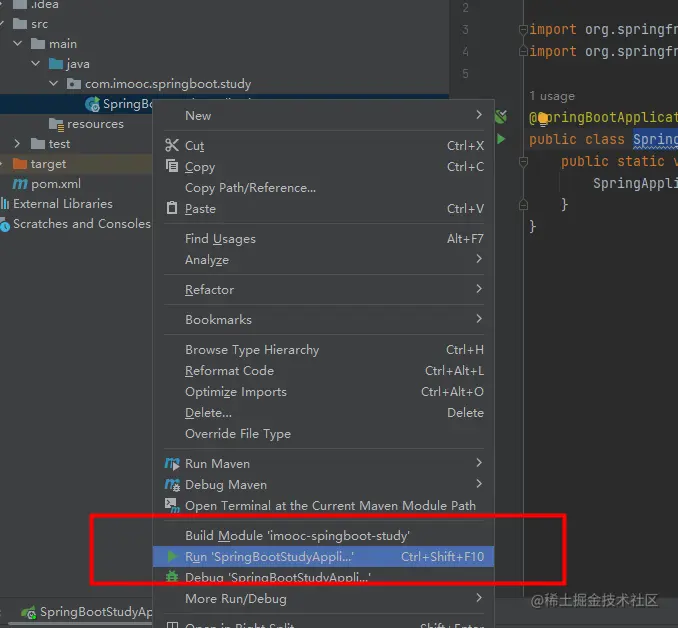Click line number 3 in the gutter
Image resolution: width=678 pixels, height=628 pixels.
pyautogui.click(x=465, y=29)
